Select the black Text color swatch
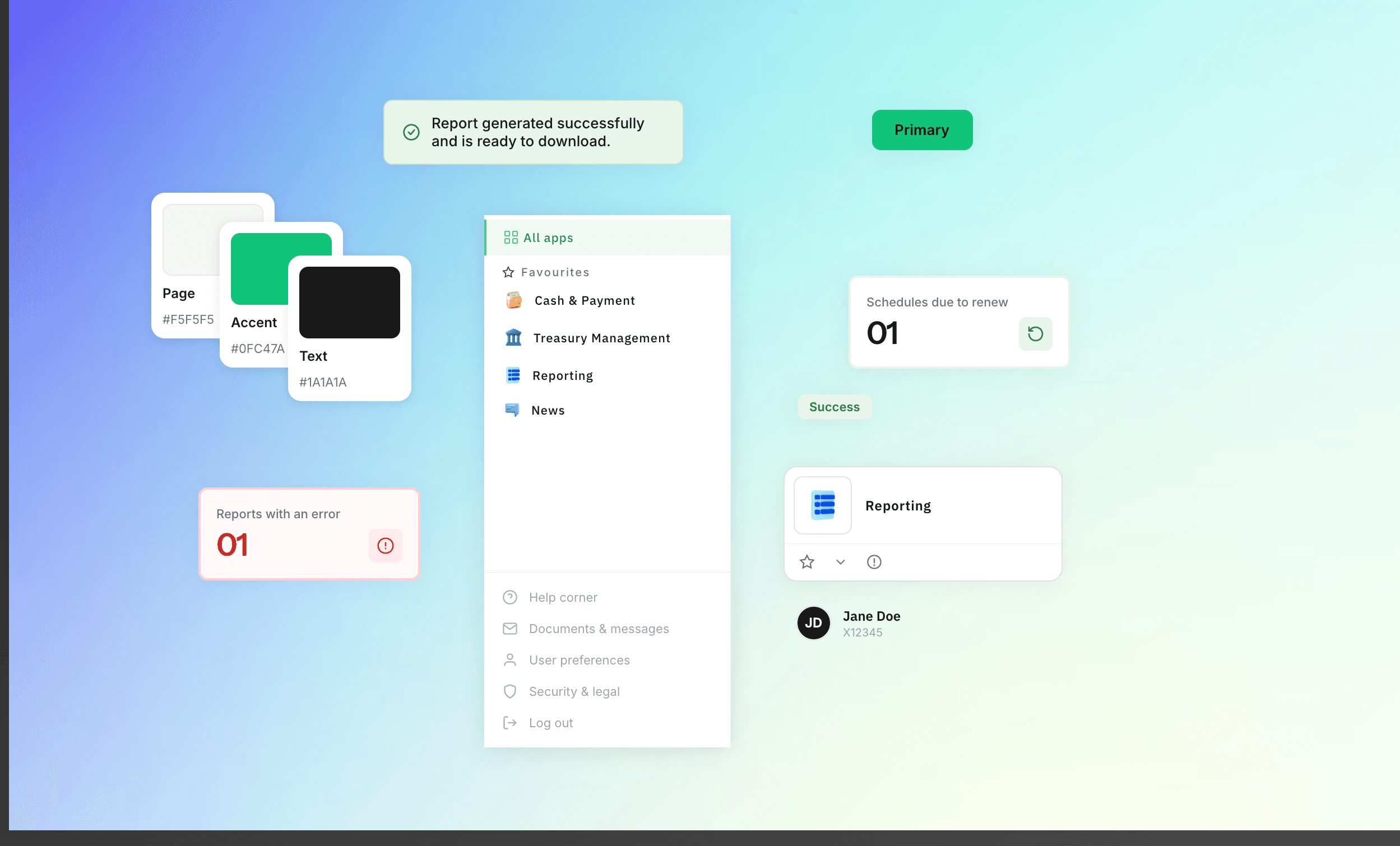Viewport: 1400px width, 846px height. (349, 303)
